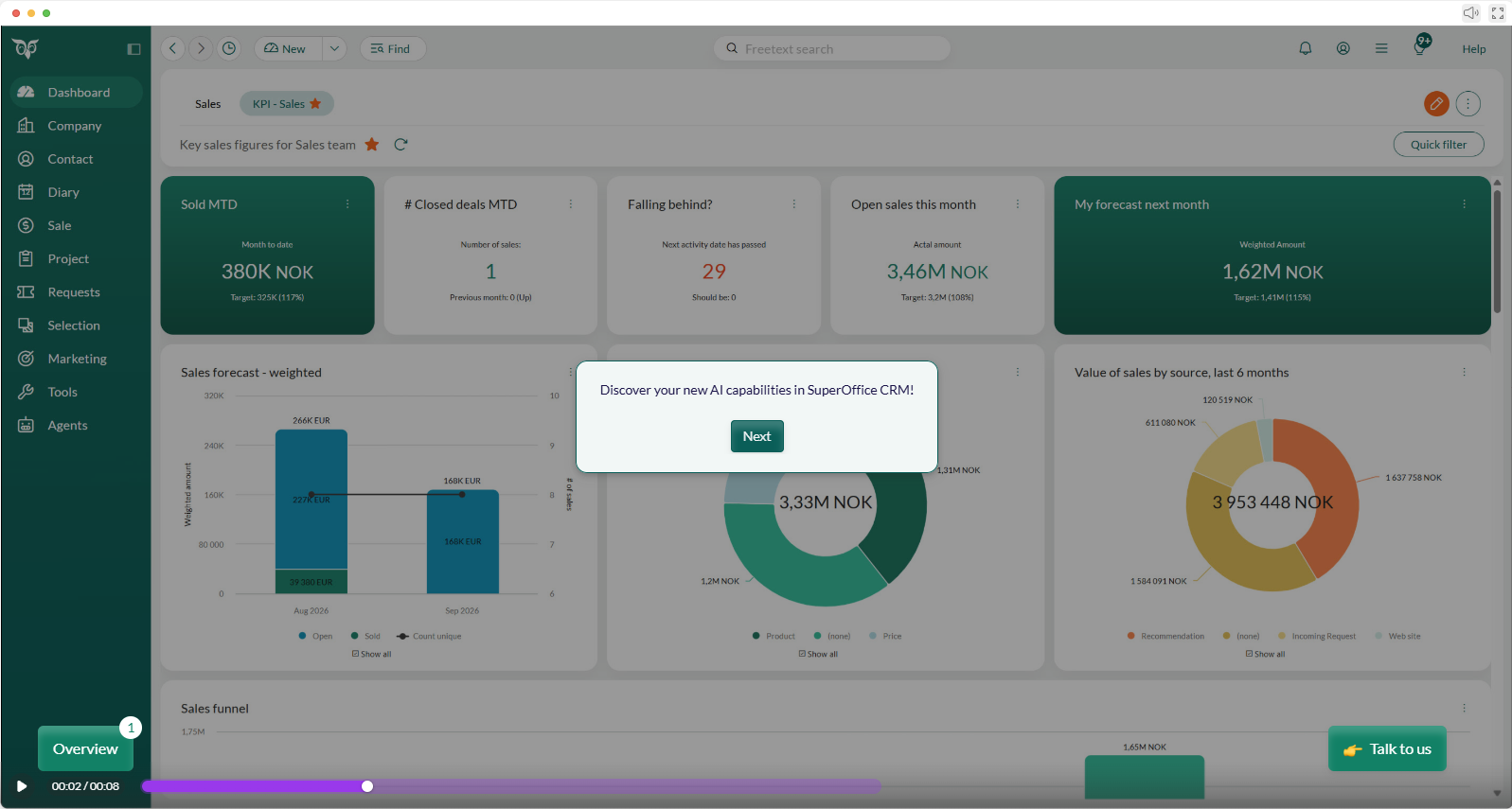Go back with the left arrow
Viewport: 1512px width, 809px height.
click(x=172, y=48)
